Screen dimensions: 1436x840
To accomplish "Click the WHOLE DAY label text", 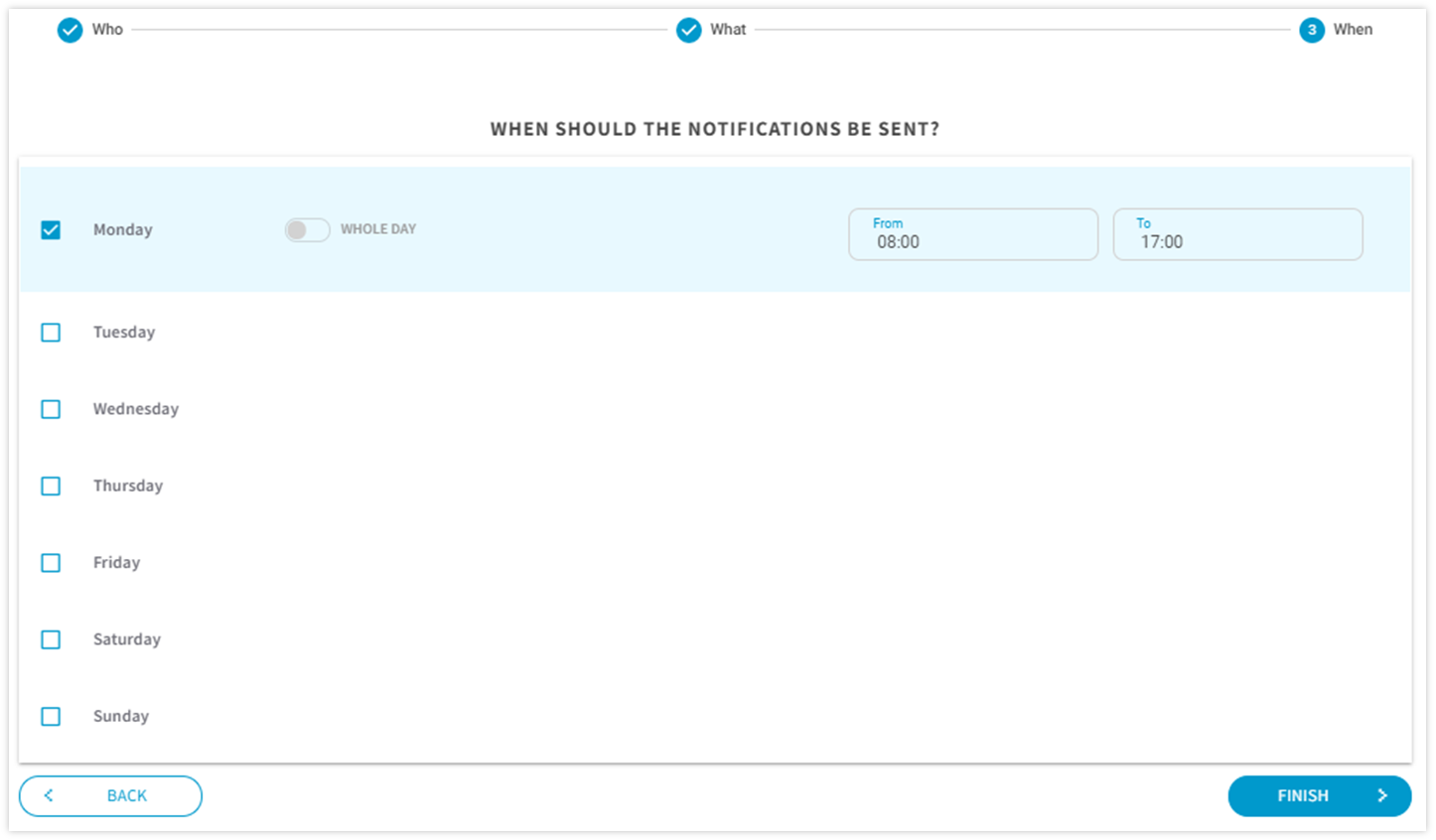I will (378, 229).
